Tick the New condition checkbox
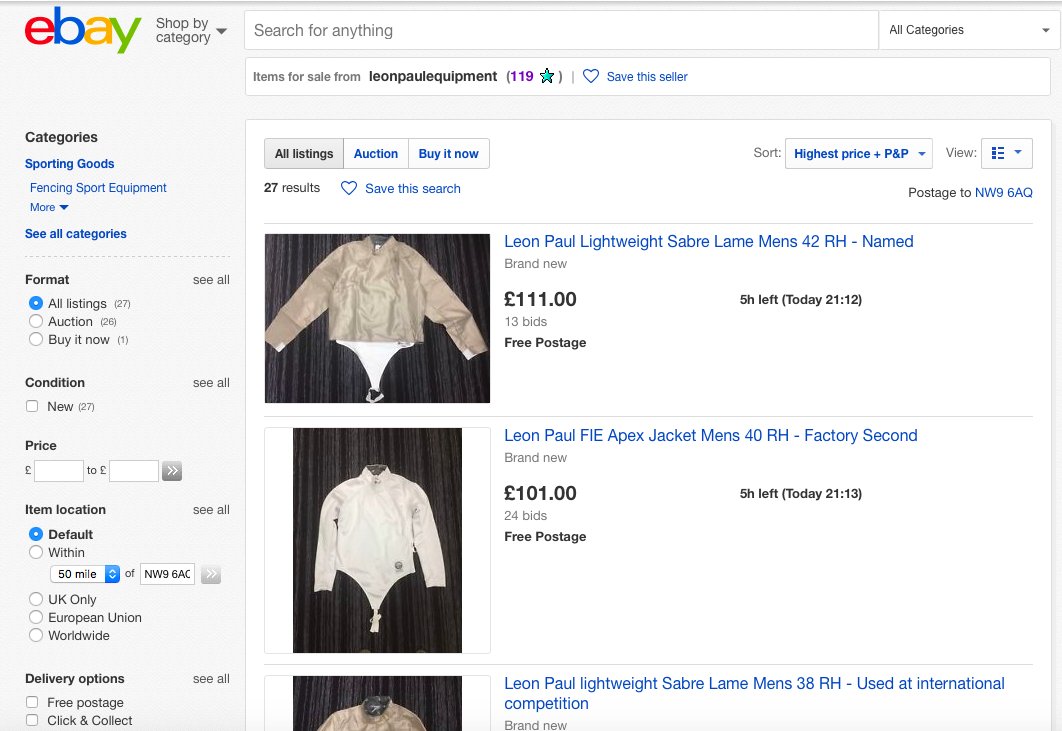 click(32, 406)
